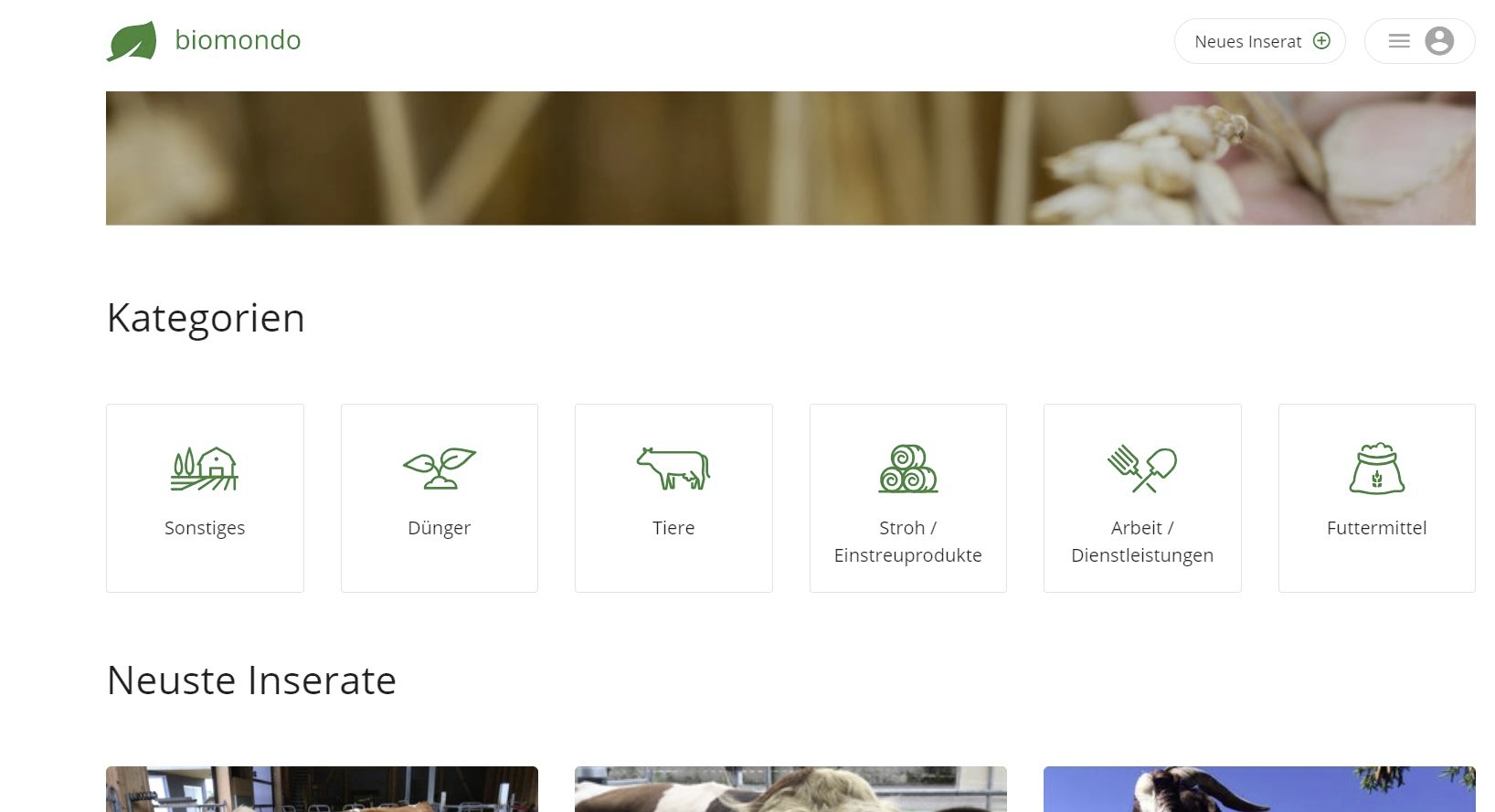Screen dimensions: 1495x812
Task: Select the farm barn Sonstiges icon
Action: pos(205,469)
